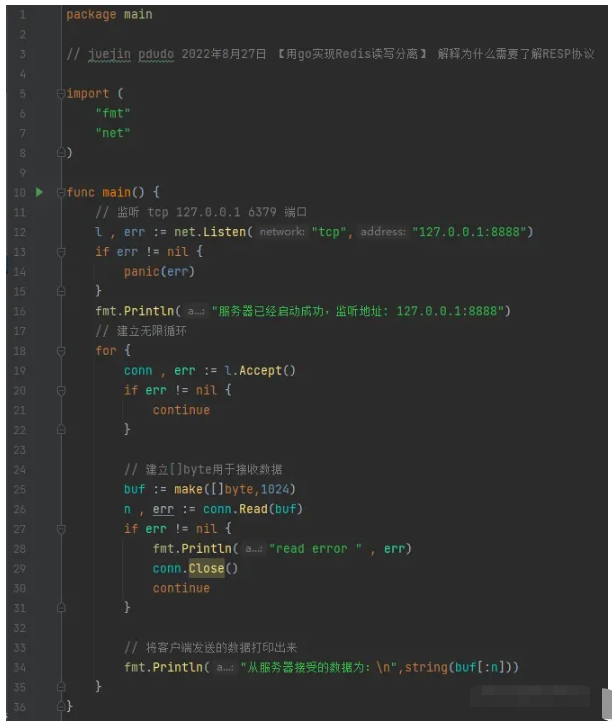This screenshot has width=612, height=723.
Task: Click the 'a...' hint on line 28
Action: [254, 549]
